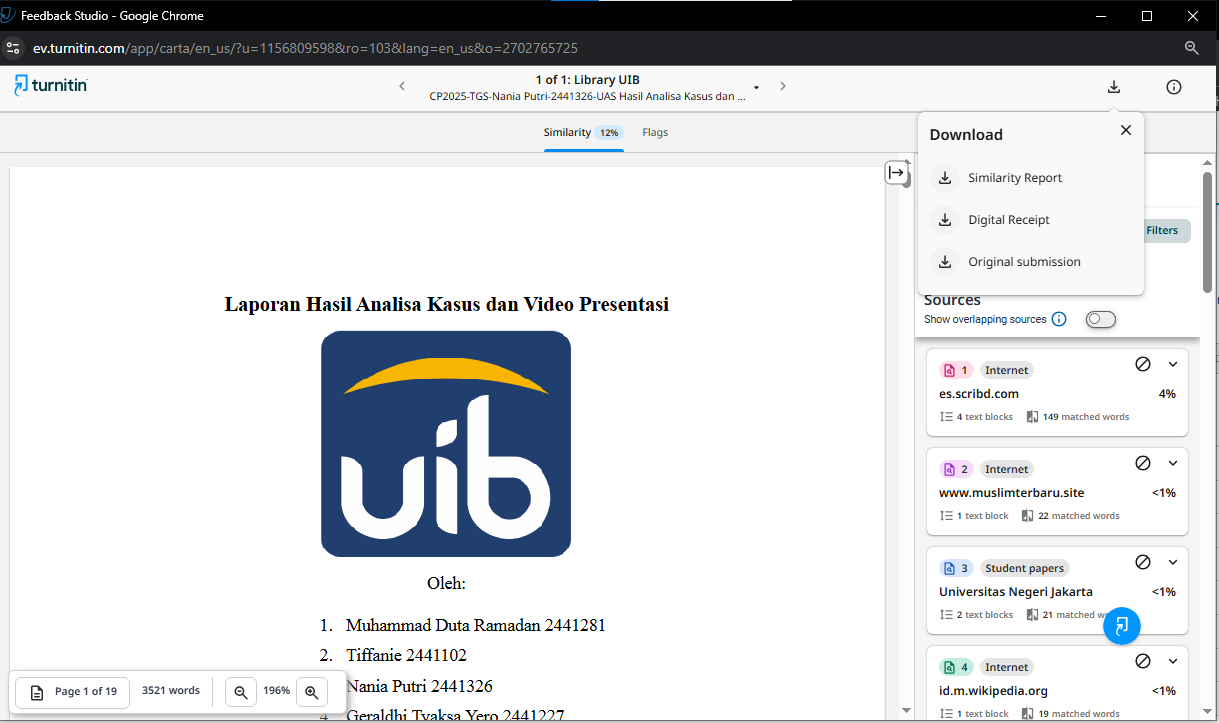Image resolution: width=1219 pixels, height=723 pixels.
Task: Expand www.muslimterbaru.site source card
Action: (1173, 463)
